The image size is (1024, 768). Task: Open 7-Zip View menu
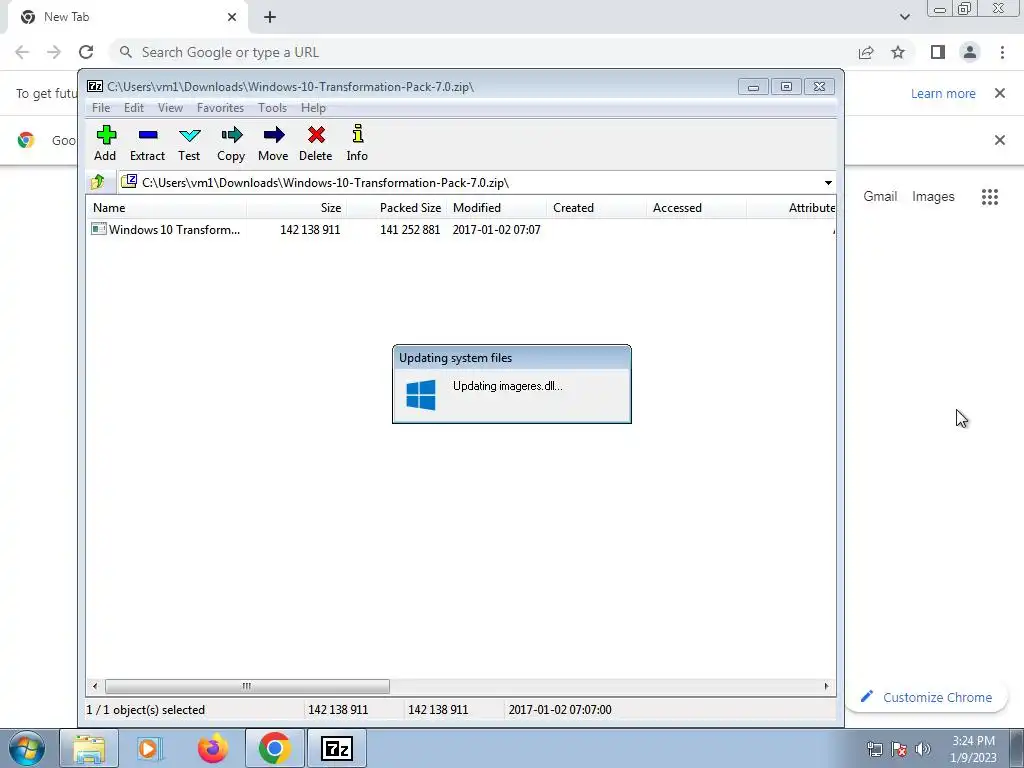coord(170,108)
